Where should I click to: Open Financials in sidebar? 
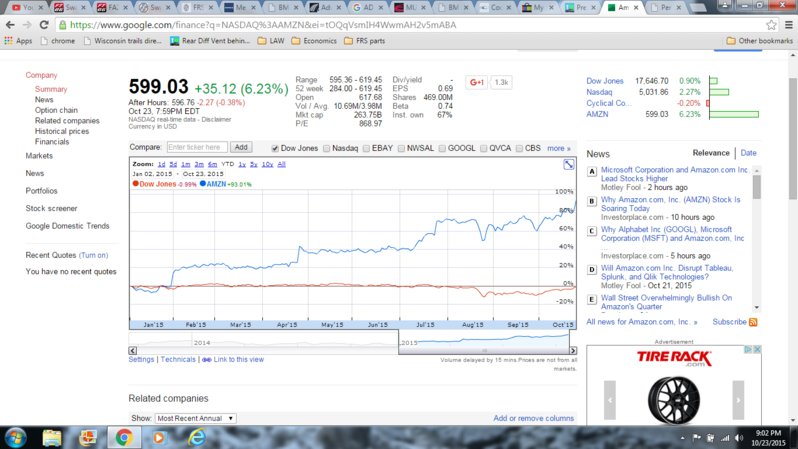click(x=52, y=142)
